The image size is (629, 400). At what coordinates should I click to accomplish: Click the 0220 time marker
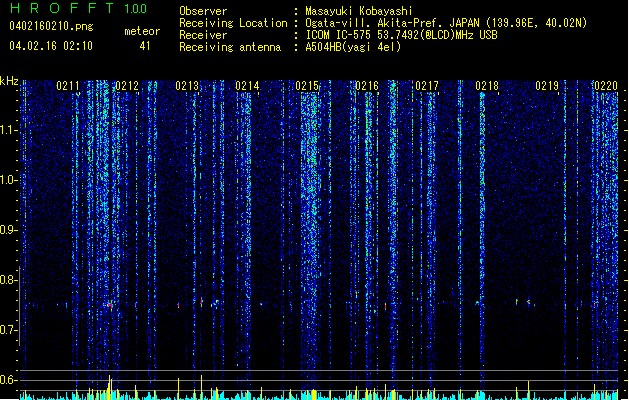[x=606, y=86]
